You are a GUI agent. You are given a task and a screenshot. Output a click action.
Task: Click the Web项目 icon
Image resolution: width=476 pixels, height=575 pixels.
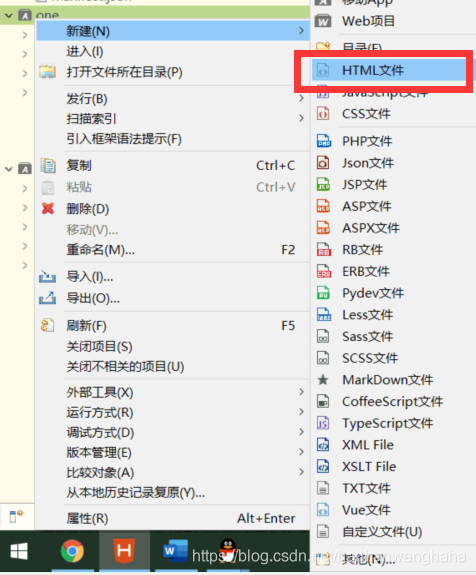pyautogui.click(x=323, y=21)
